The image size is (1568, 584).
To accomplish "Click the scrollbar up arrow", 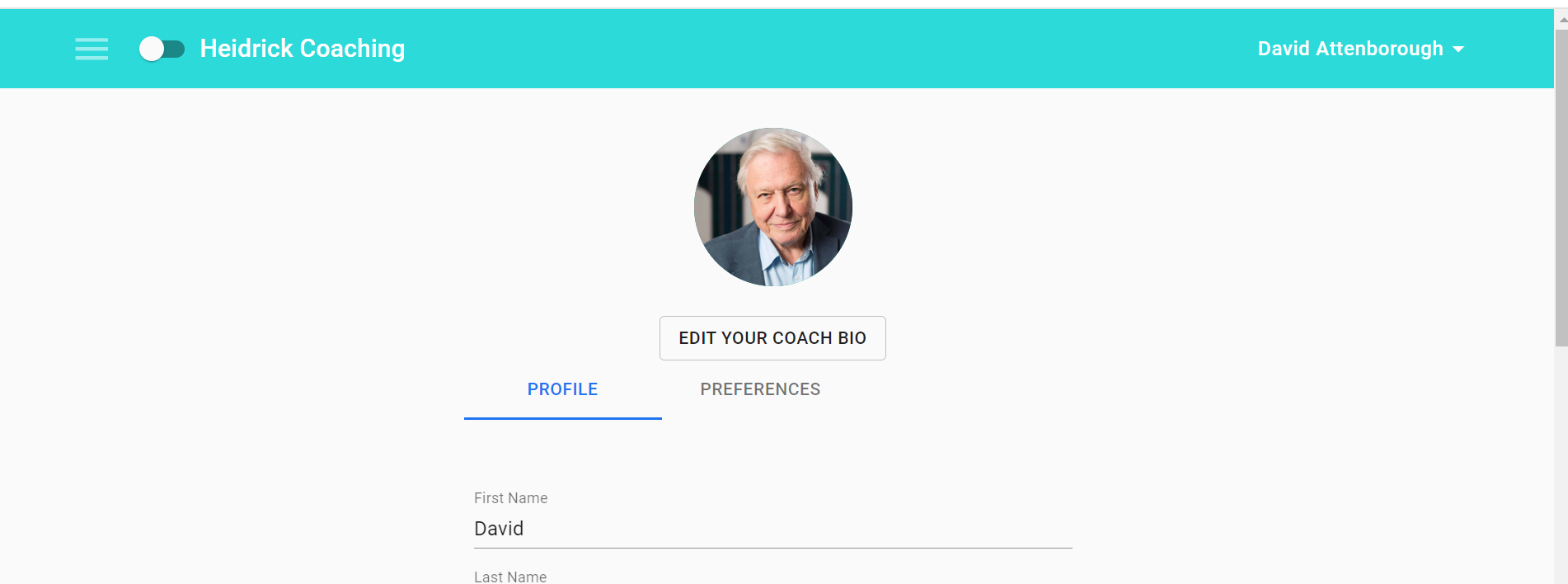I will 1561,20.
